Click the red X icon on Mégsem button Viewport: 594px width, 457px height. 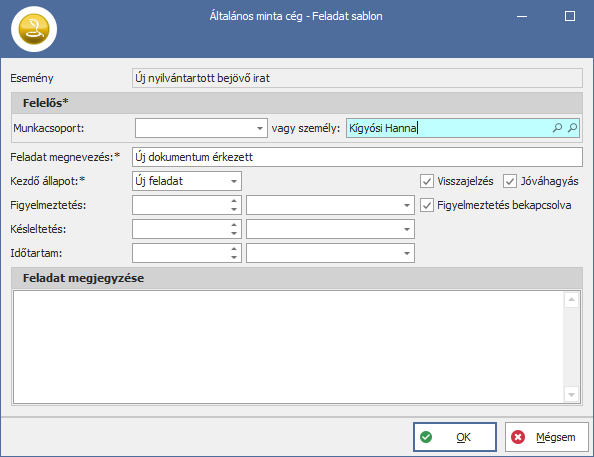point(518,437)
